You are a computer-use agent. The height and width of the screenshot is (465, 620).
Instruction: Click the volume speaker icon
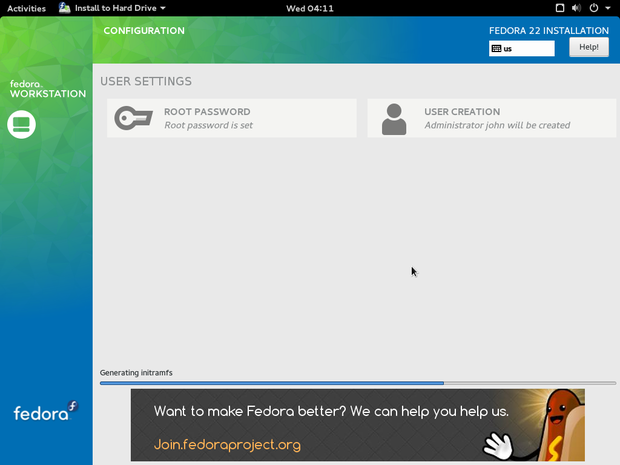pos(577,8)
